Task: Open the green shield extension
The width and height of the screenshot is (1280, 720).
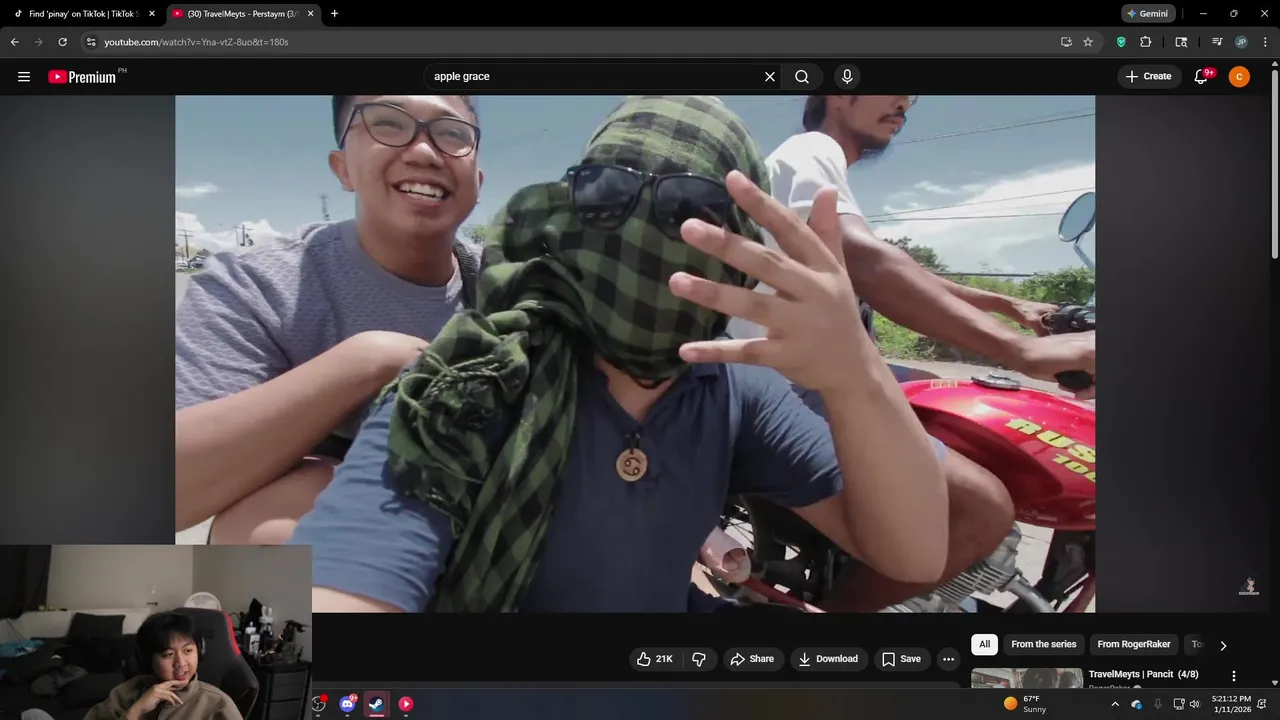Action: click(1121, 42)
